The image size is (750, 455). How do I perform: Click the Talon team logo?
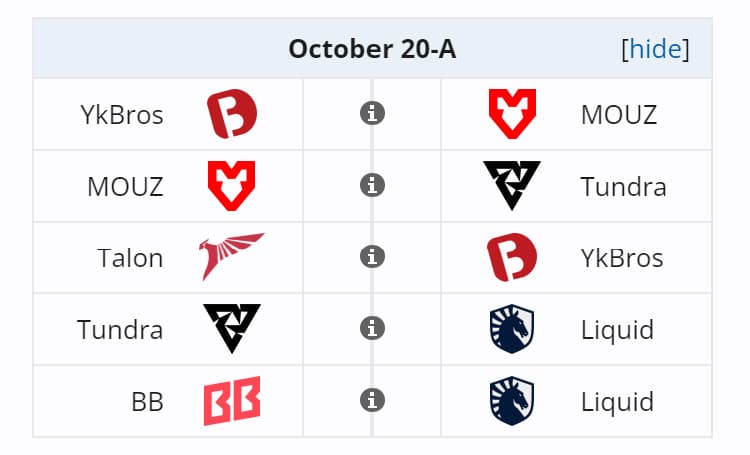[x=232, y=257]
